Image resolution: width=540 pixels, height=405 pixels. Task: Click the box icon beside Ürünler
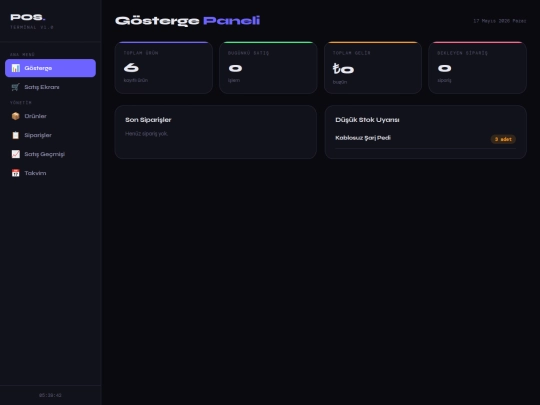coord(15,116)
